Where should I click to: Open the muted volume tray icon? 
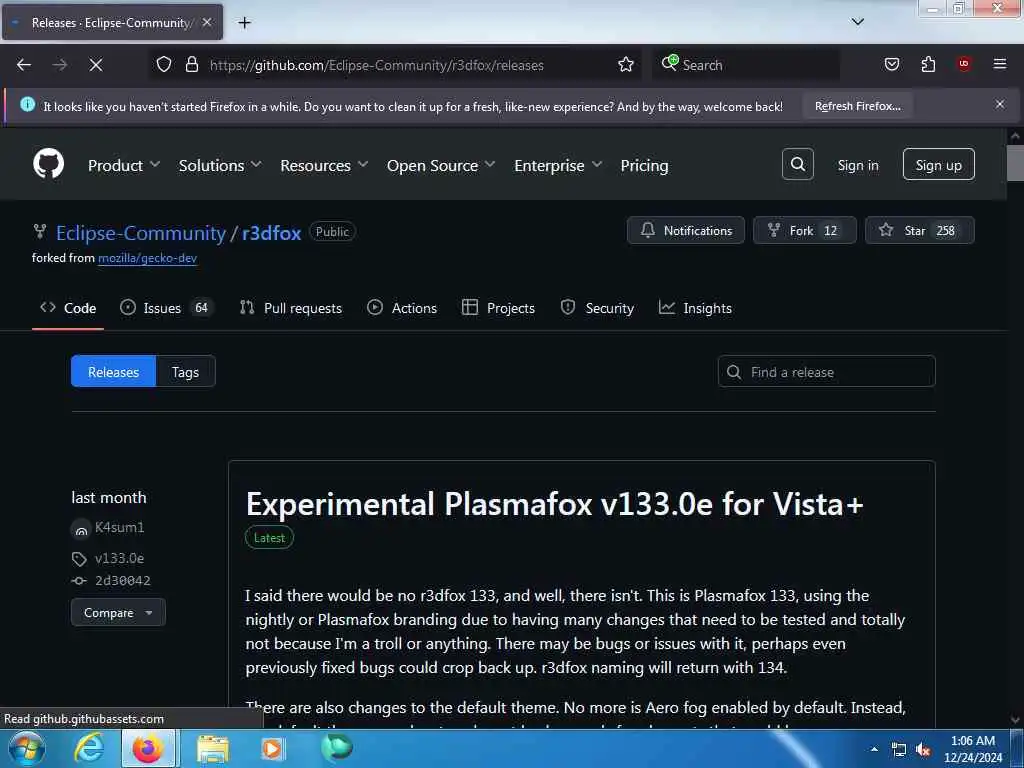[923, 750]
